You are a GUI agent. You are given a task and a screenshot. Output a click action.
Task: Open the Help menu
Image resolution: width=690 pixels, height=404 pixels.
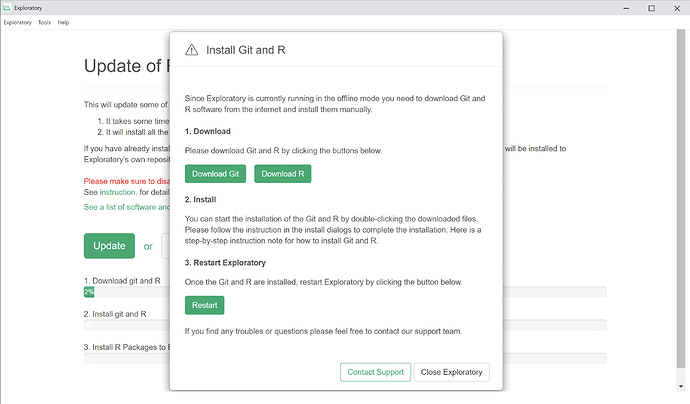[63, 22]
